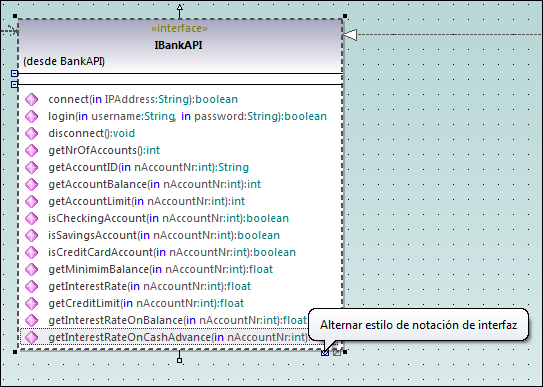Click the diamond icon beside getAccountID
Viewport: 543px width, 387px height.
[32, 167]
